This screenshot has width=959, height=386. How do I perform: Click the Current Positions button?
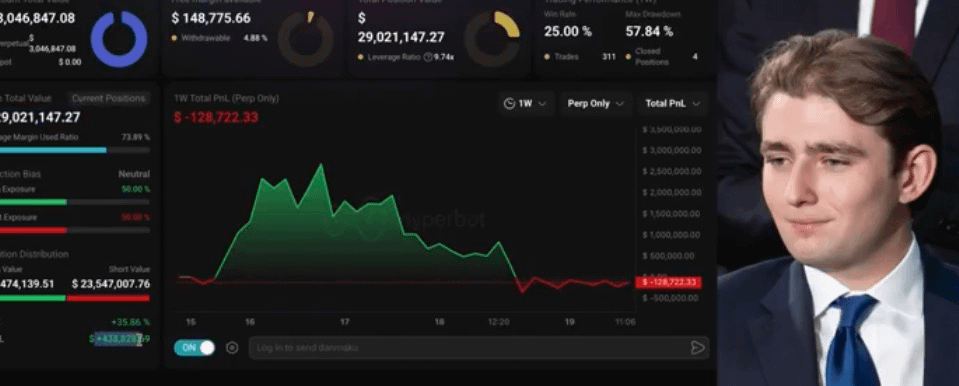pos(108,98)
